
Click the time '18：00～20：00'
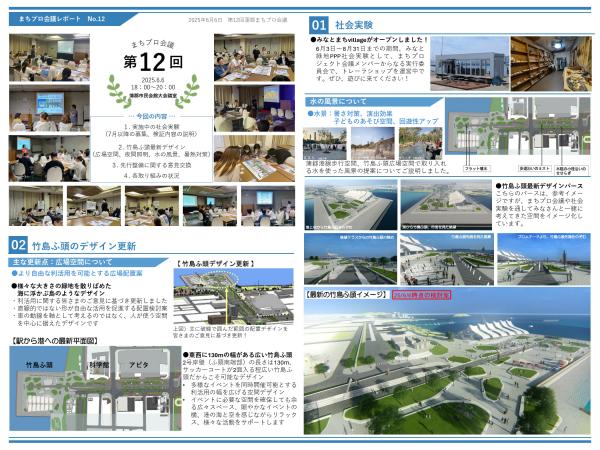tap(153, 88)
